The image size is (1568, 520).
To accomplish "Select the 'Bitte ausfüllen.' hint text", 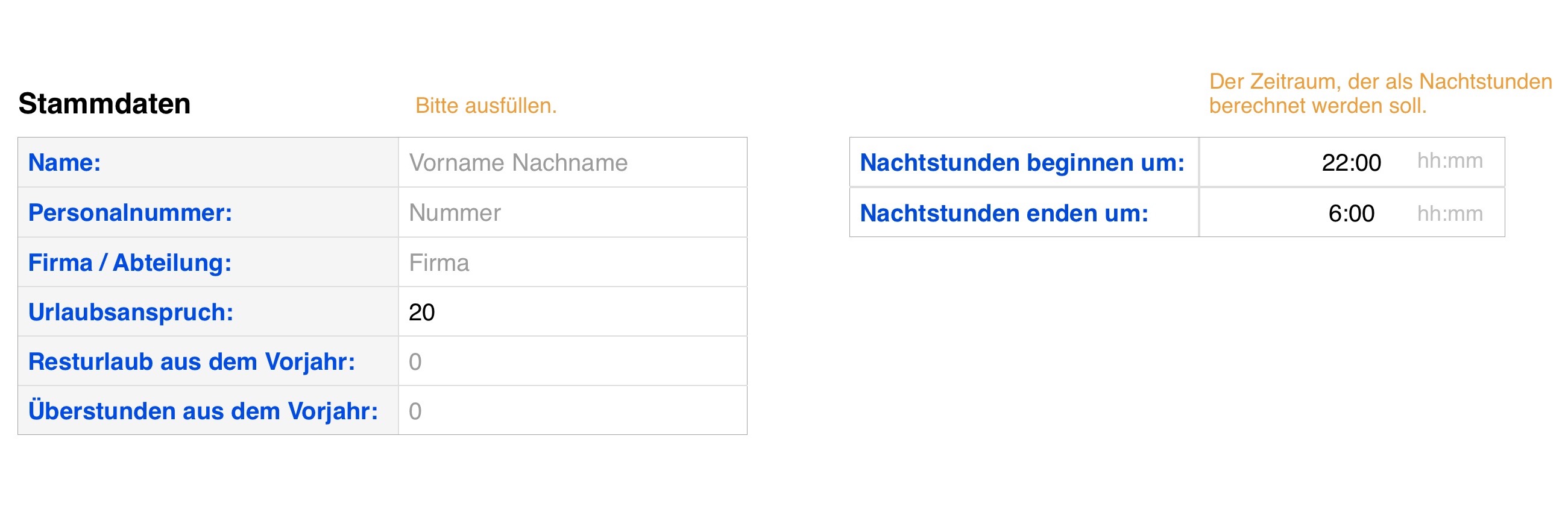I will [486, 106].
